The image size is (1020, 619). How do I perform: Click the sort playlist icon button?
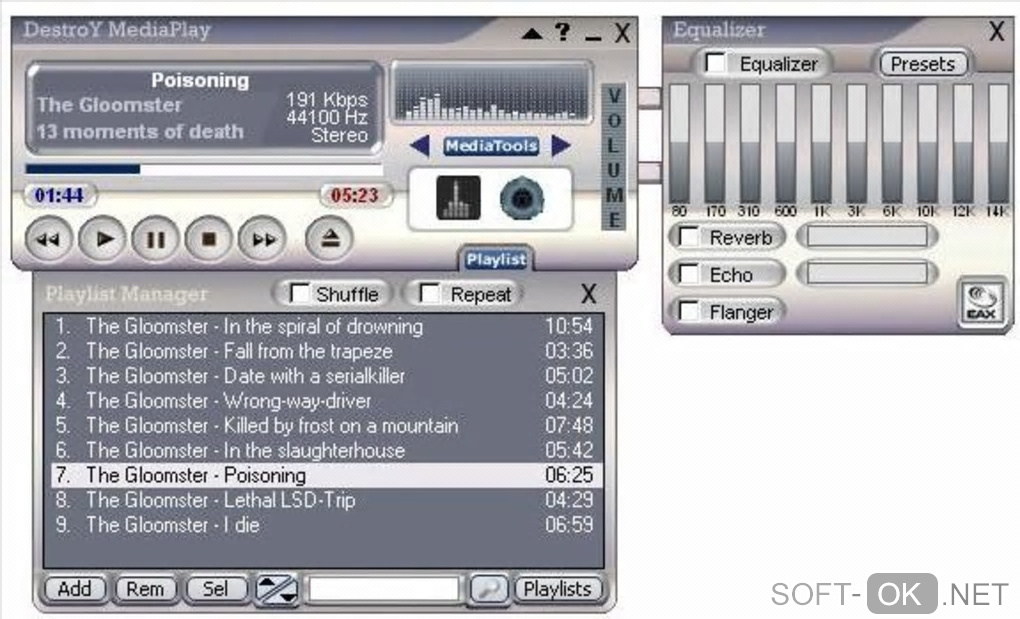(x=277, y=589)
